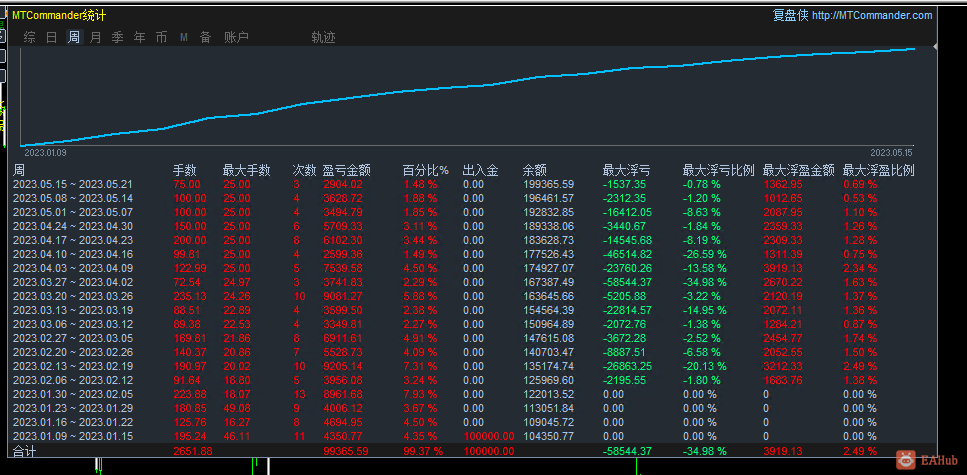Screen dimensions: 967x475
Task: Switch to the 综 summary tab
Action: coord(30,38)
